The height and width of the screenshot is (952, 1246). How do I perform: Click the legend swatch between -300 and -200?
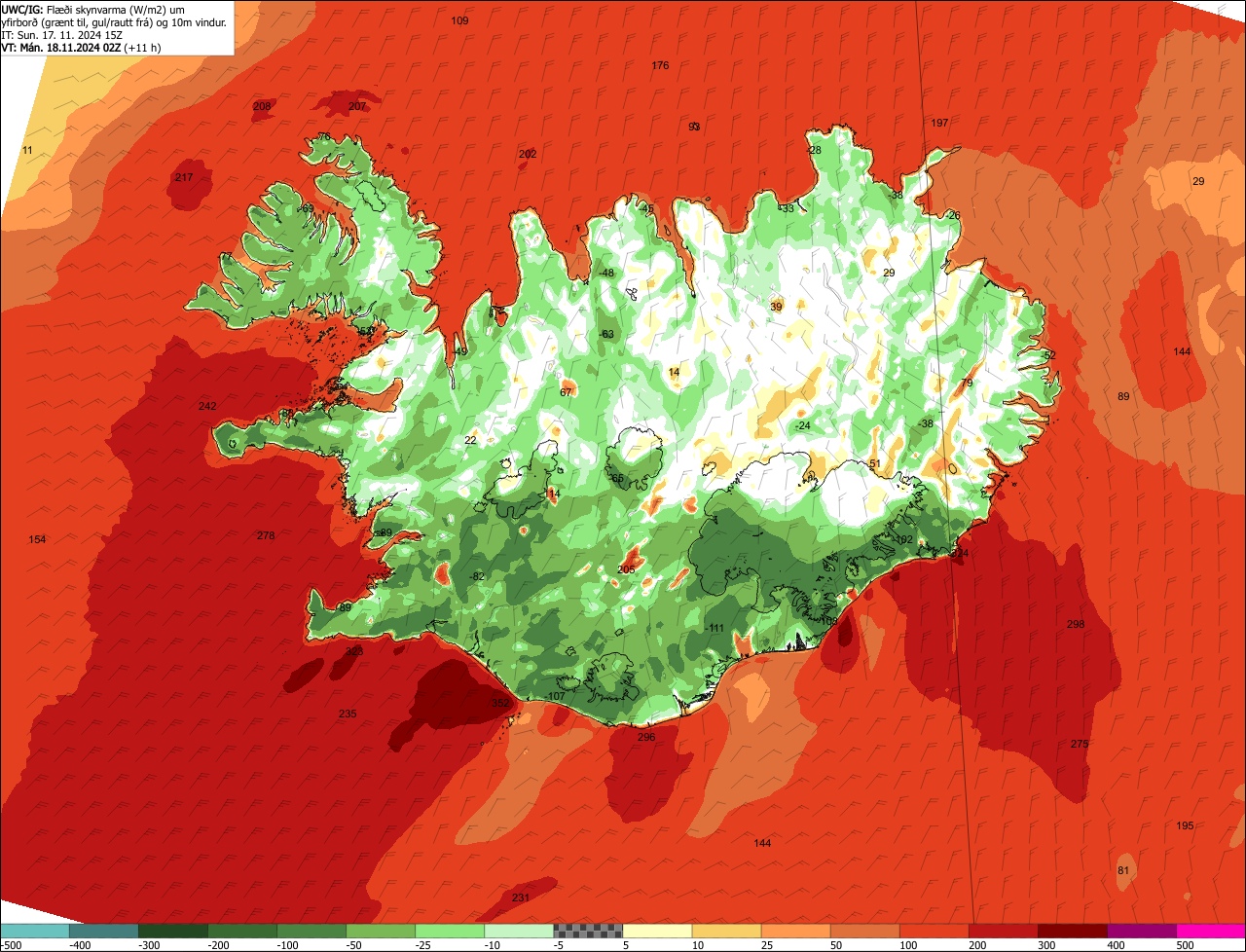click(172, 931)
